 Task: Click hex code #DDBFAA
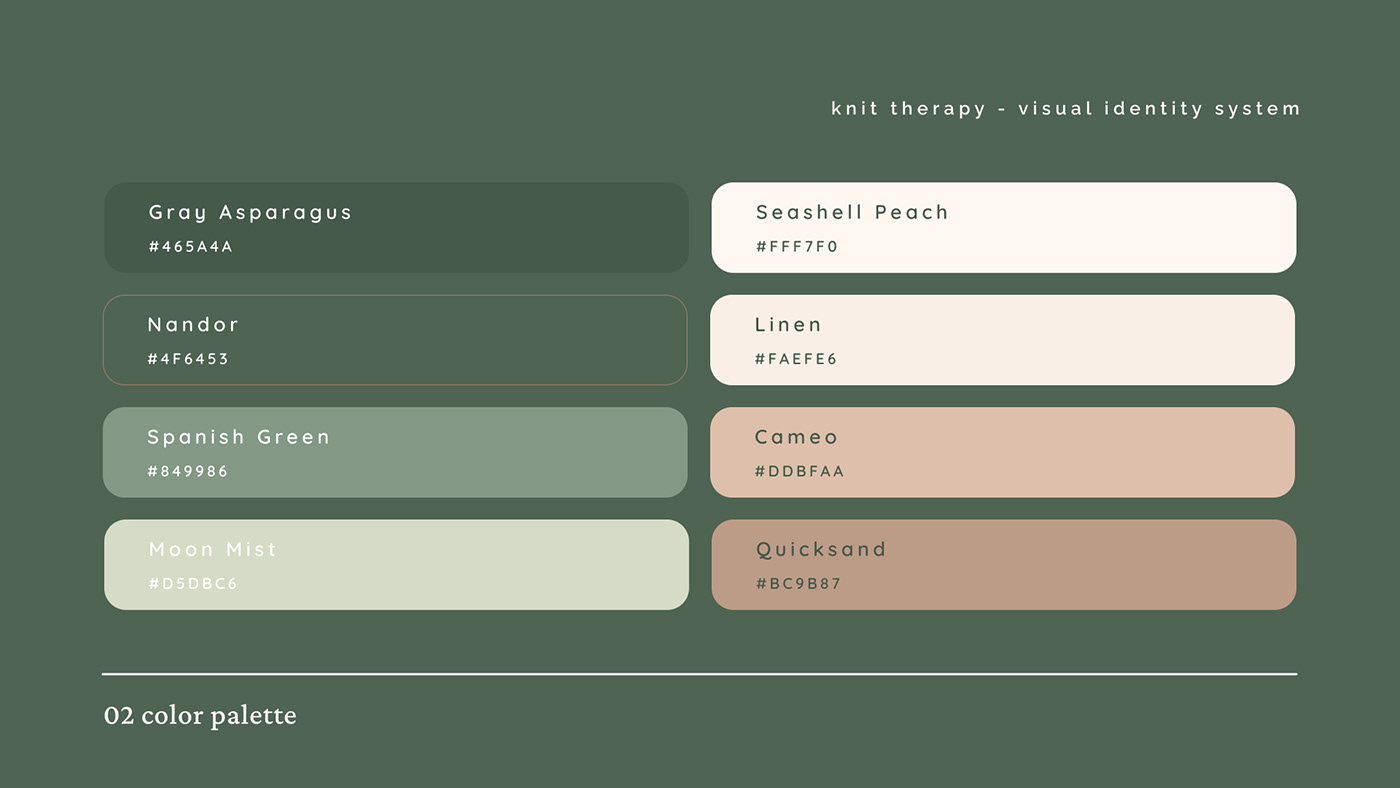800,471
